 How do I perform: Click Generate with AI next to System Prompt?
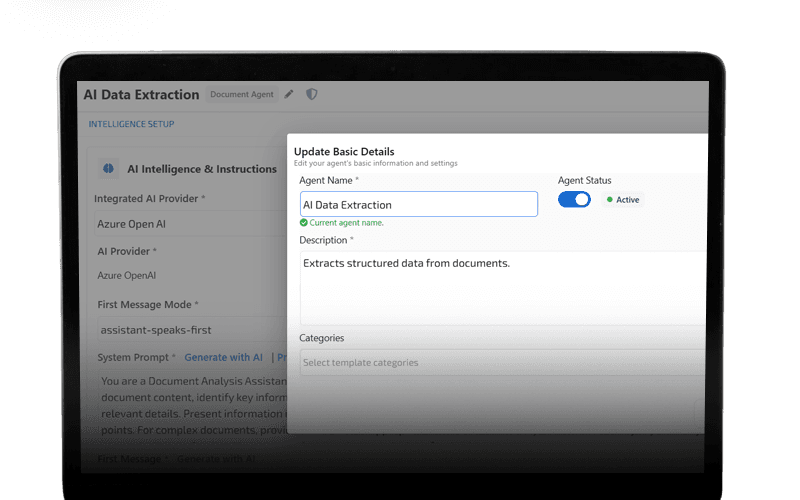pos(224,357)
